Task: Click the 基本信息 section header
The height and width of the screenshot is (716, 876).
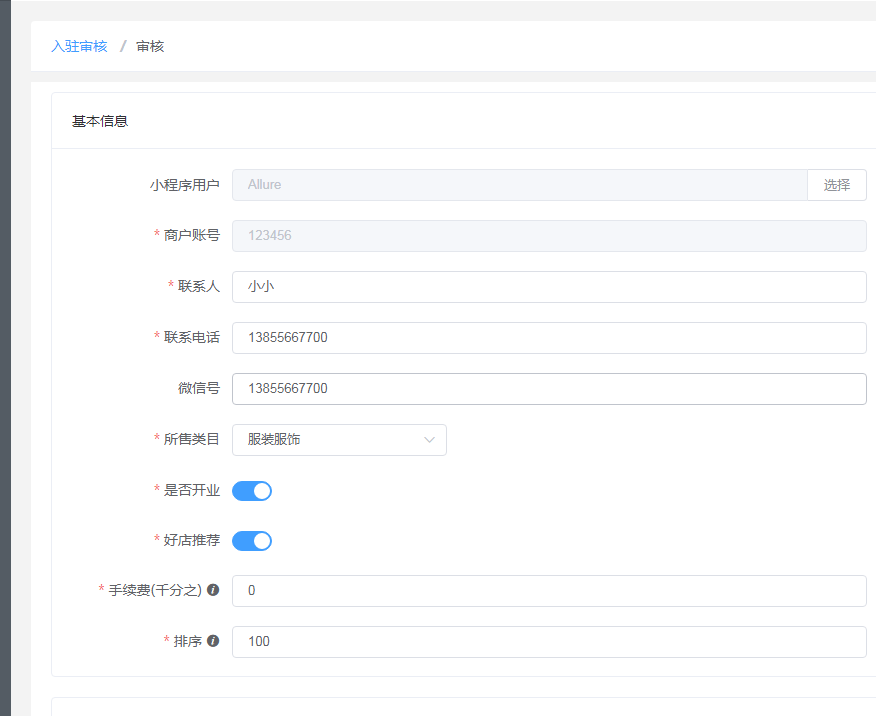Action: [100, 121]
